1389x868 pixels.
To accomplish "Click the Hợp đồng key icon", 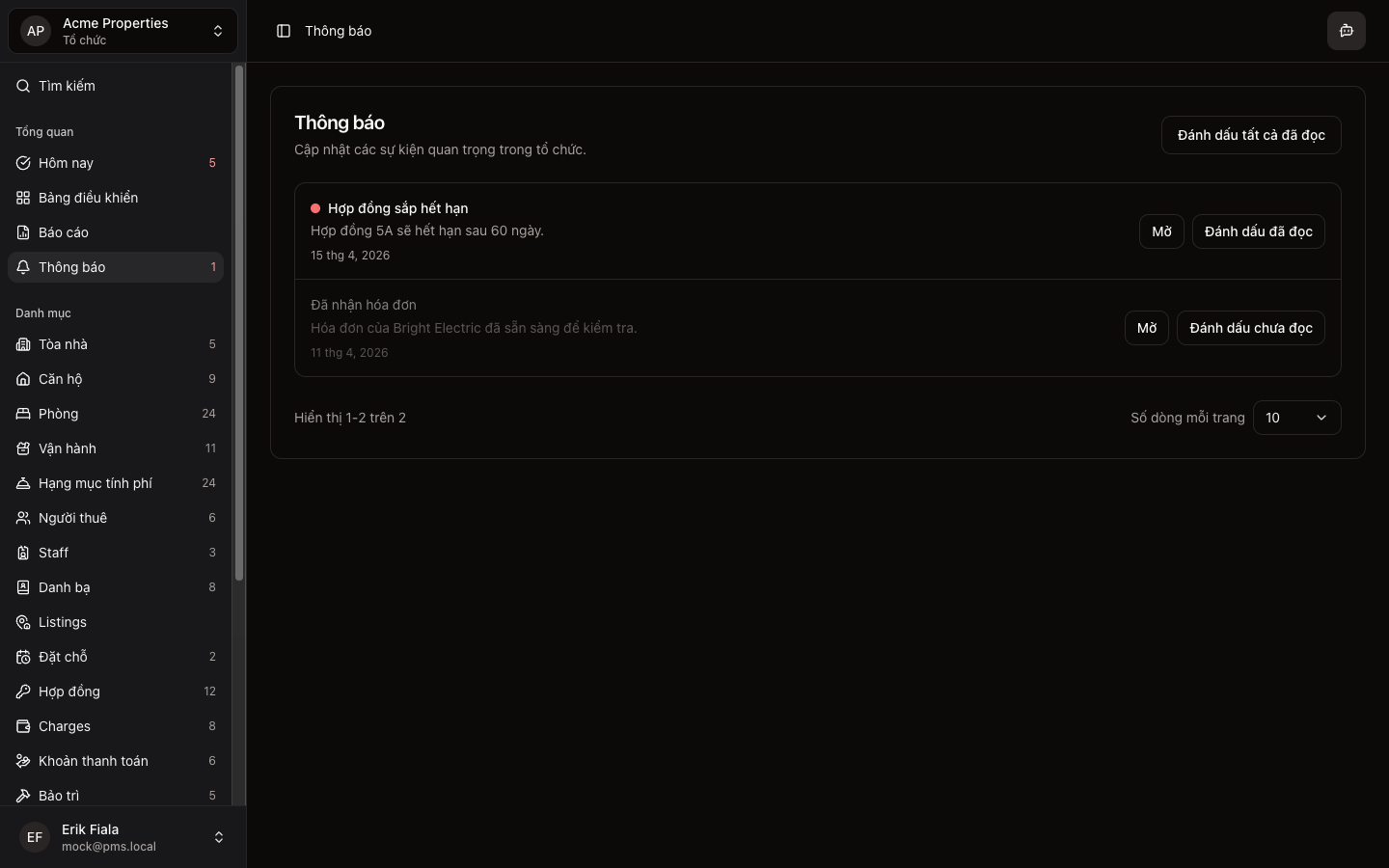I will (x=23, y=692).
